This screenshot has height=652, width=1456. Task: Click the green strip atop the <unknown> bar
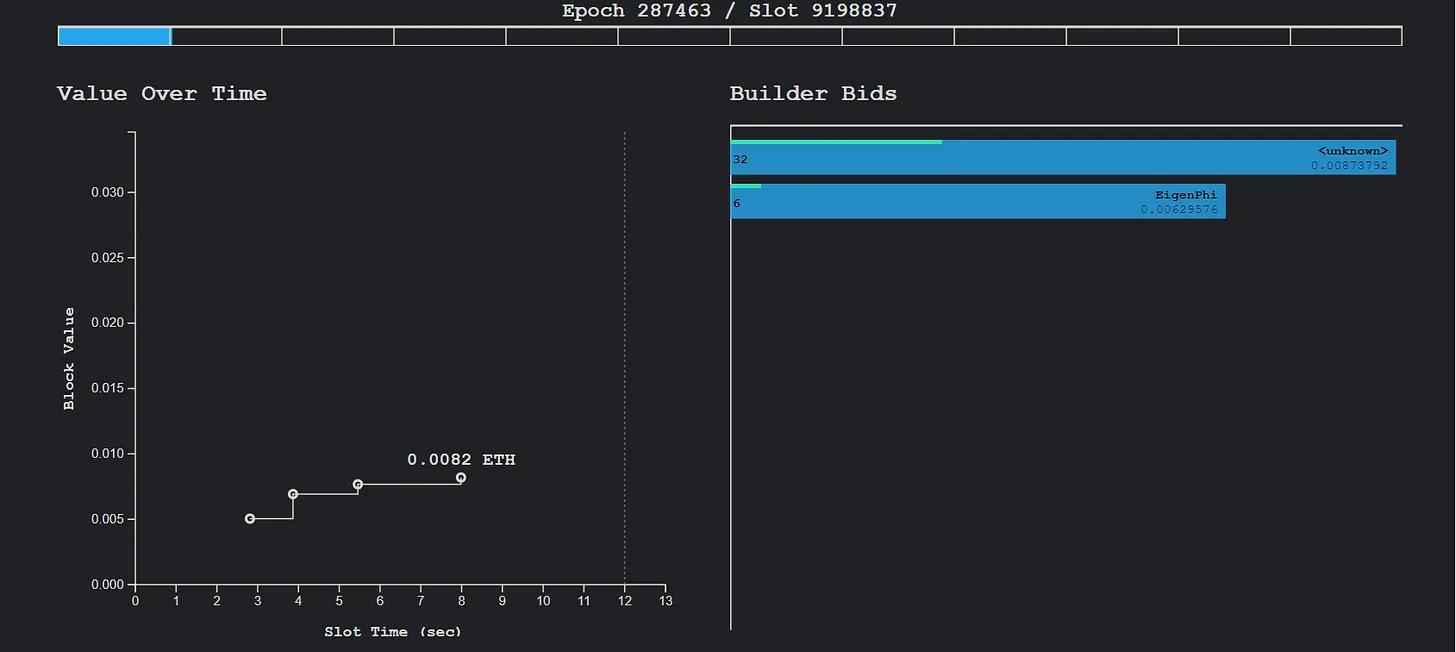coord(836,142)
